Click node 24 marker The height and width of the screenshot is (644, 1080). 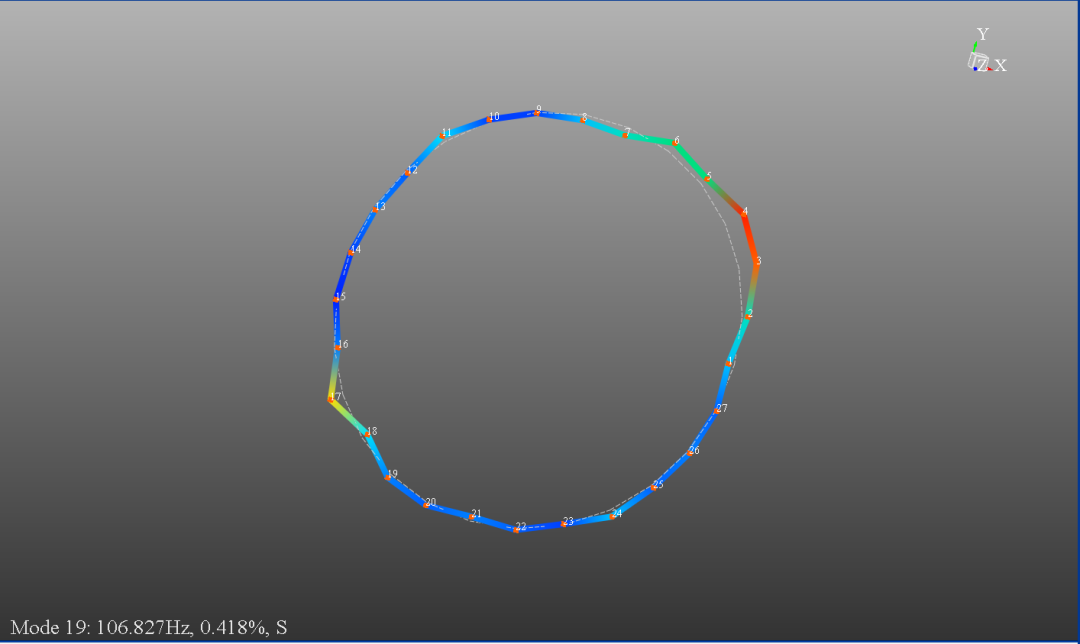tap(613, 515)
